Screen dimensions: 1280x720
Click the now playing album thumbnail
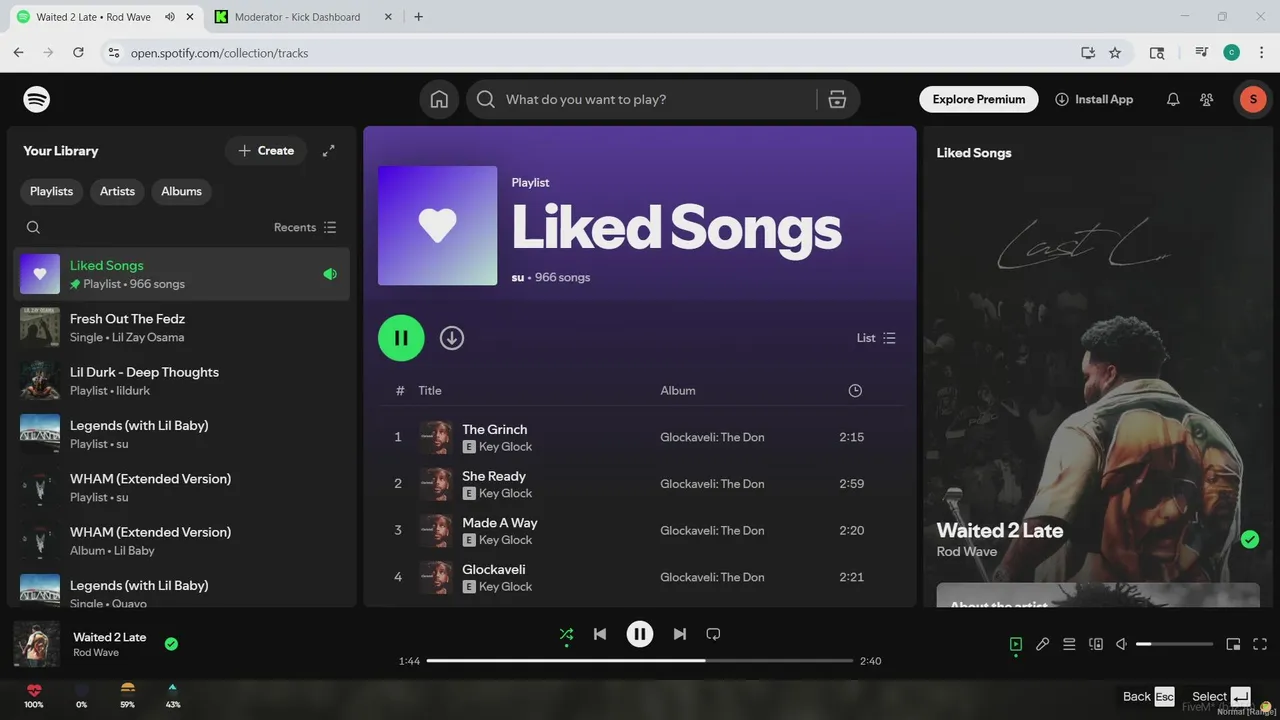click(36, 644)
